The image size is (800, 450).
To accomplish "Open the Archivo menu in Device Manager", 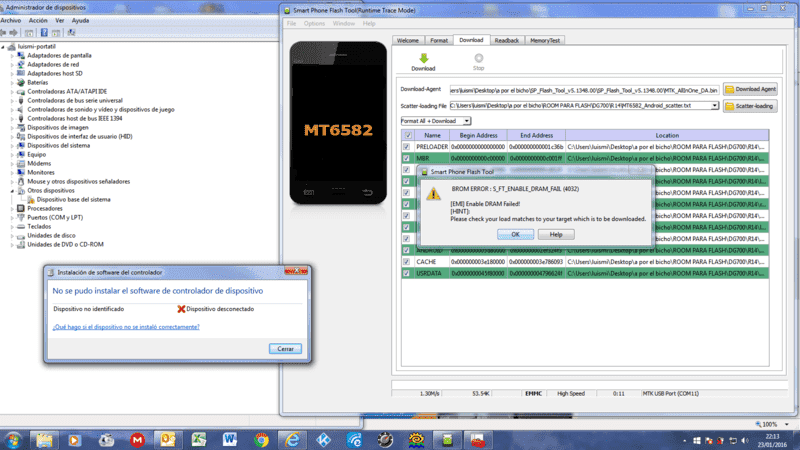I will 11,20.
